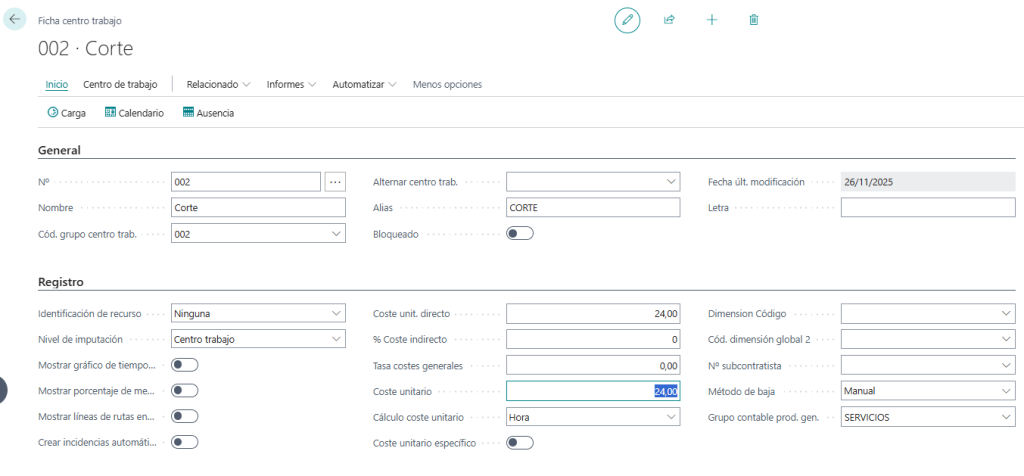This screenshot has width=1024, height=476.
Task: Click the Alias field containing CORTE
Action: tap(593, 208)
